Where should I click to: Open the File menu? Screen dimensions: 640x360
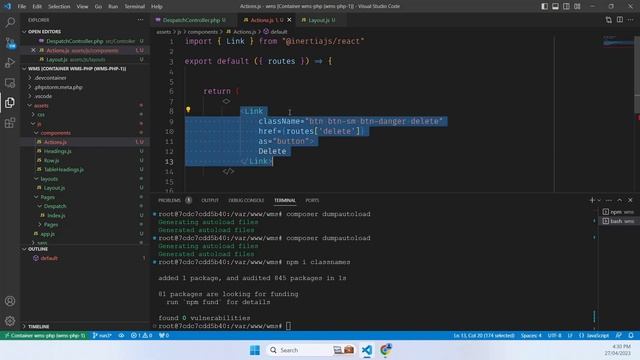click(22, 6)
